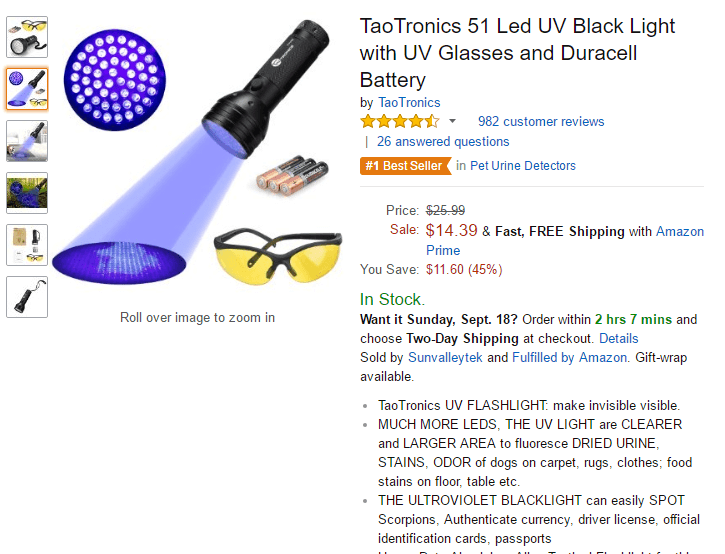Expand the ratings dropdown arrow beside the stars
This screenshot has height=554, width=725.
pos(452,122)
